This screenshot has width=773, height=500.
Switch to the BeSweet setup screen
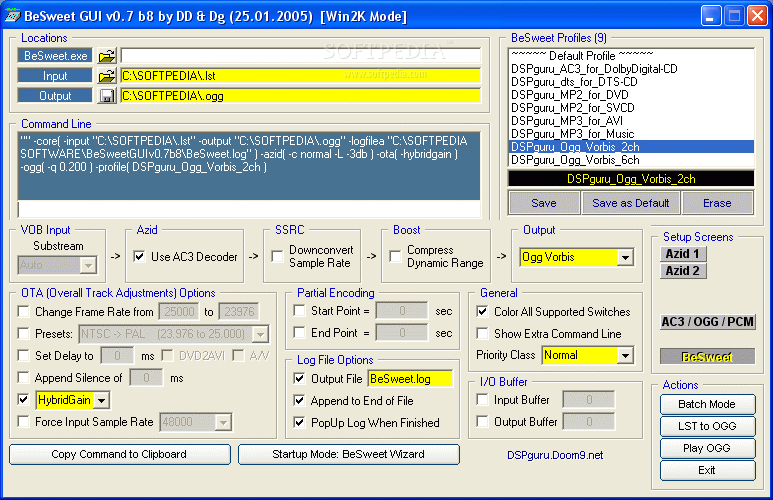coord(707,357)
